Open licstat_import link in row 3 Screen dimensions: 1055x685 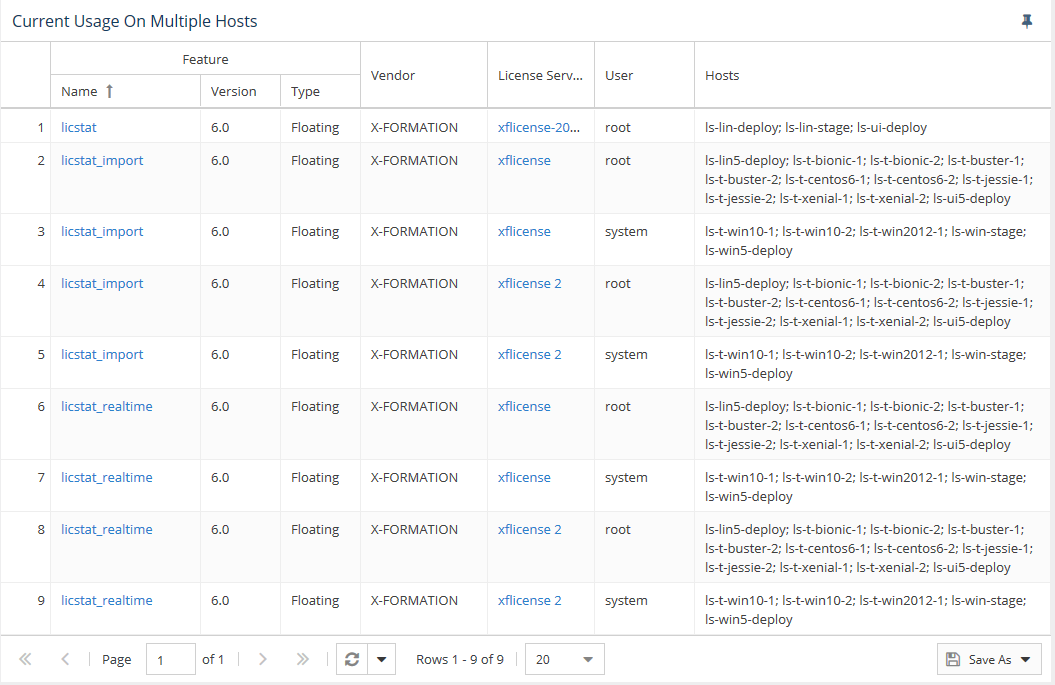[102, 231]
